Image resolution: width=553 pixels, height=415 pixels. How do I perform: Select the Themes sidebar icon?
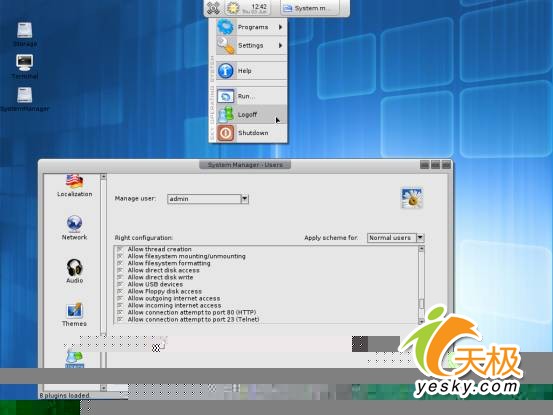point(74,315)
